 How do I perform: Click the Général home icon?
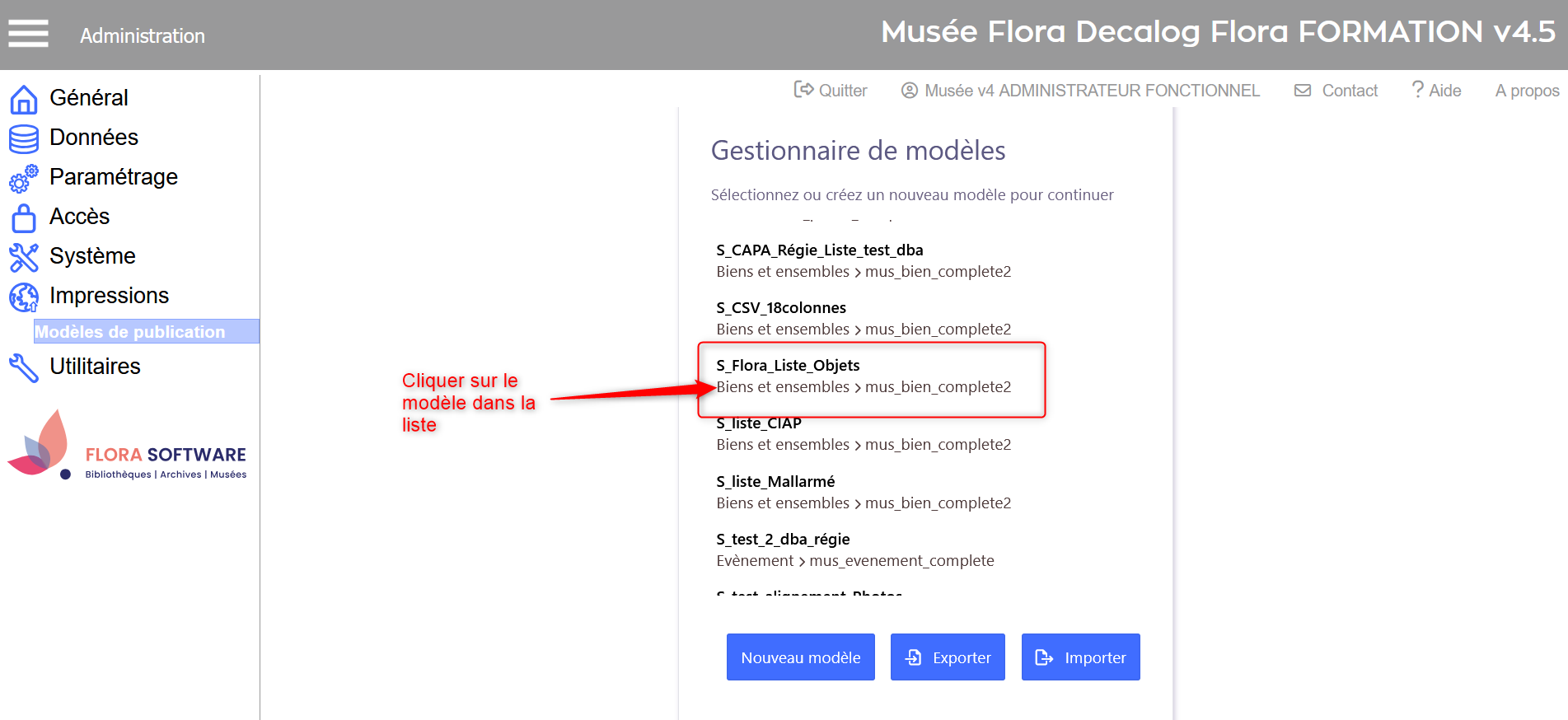24,99
